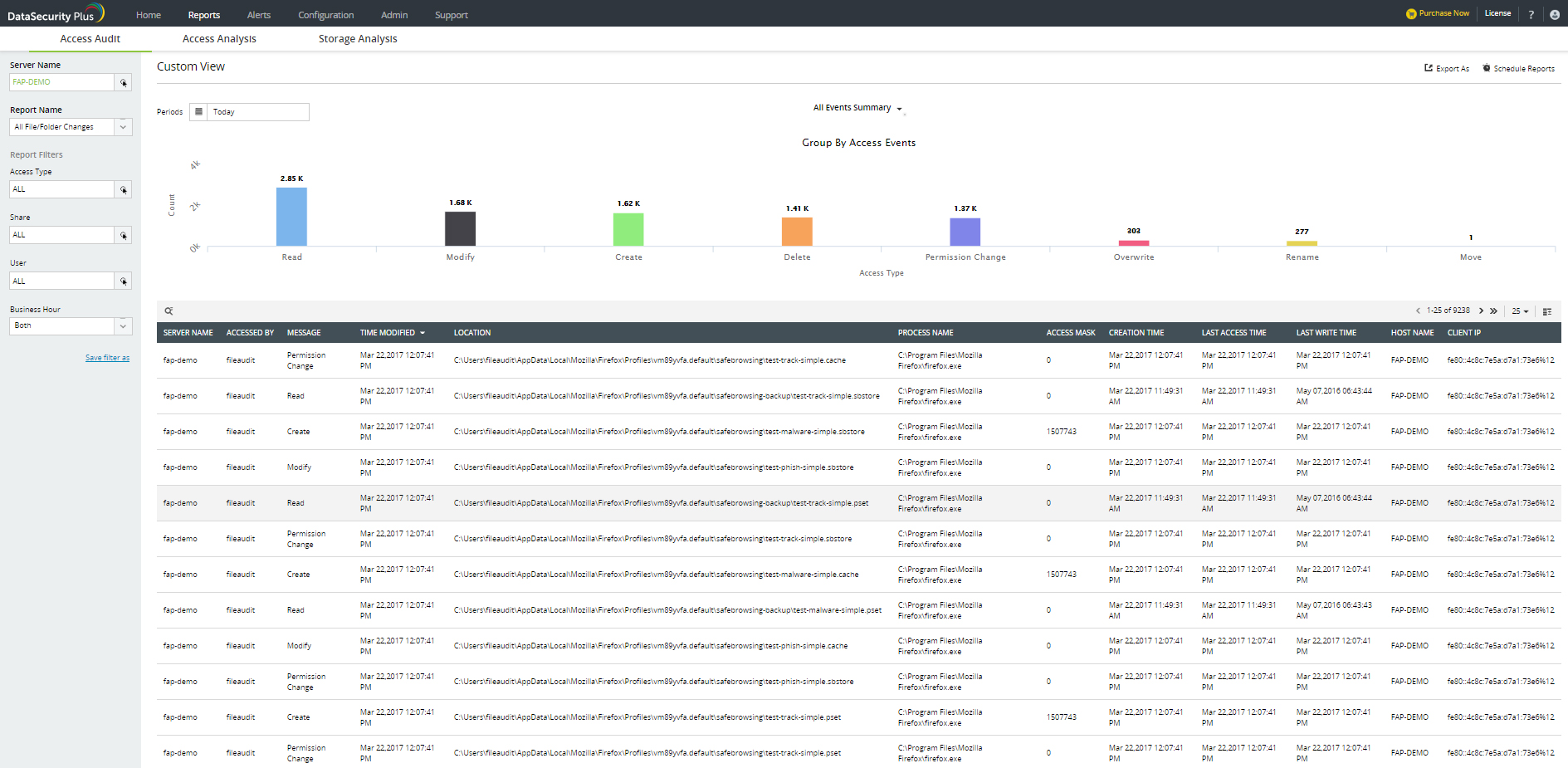Click the table search icon
The height and width of the screenshot is (768, 1568).
[x=169, y=311]
